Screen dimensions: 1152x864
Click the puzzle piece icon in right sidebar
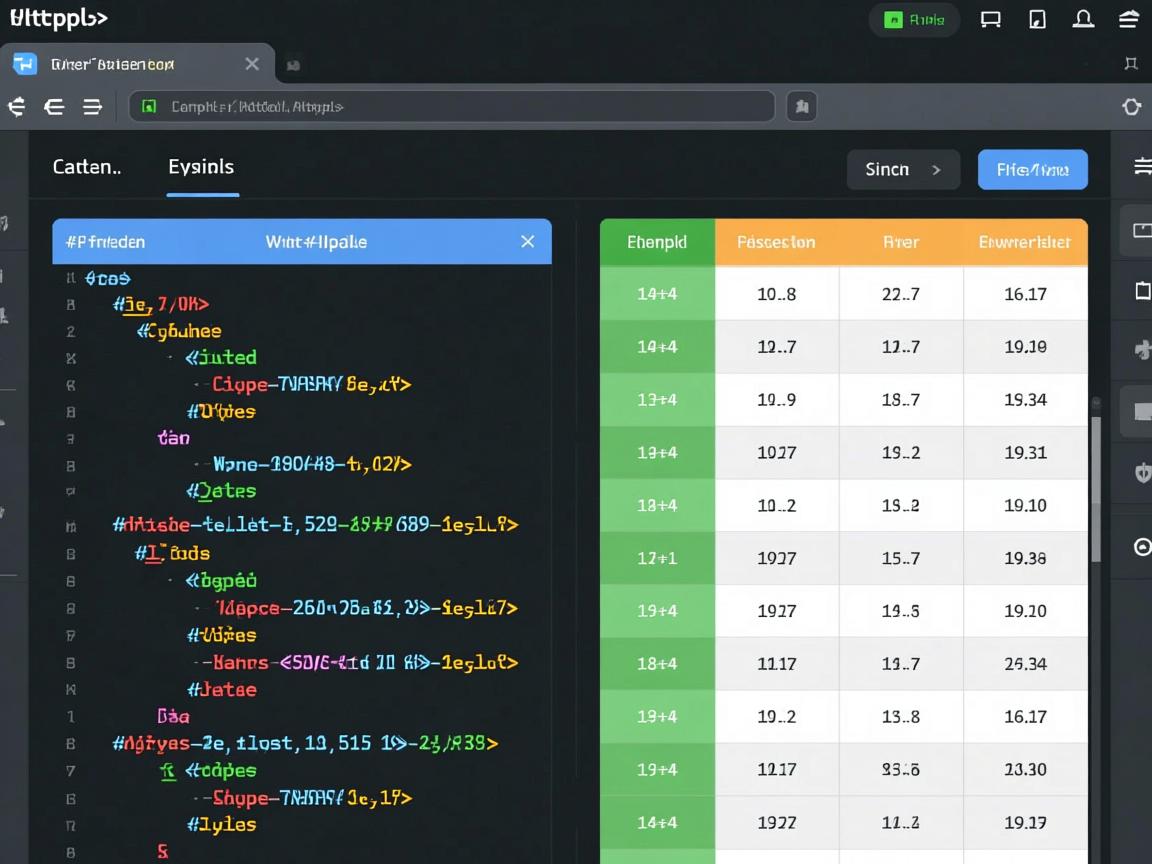pos(1142,350)
